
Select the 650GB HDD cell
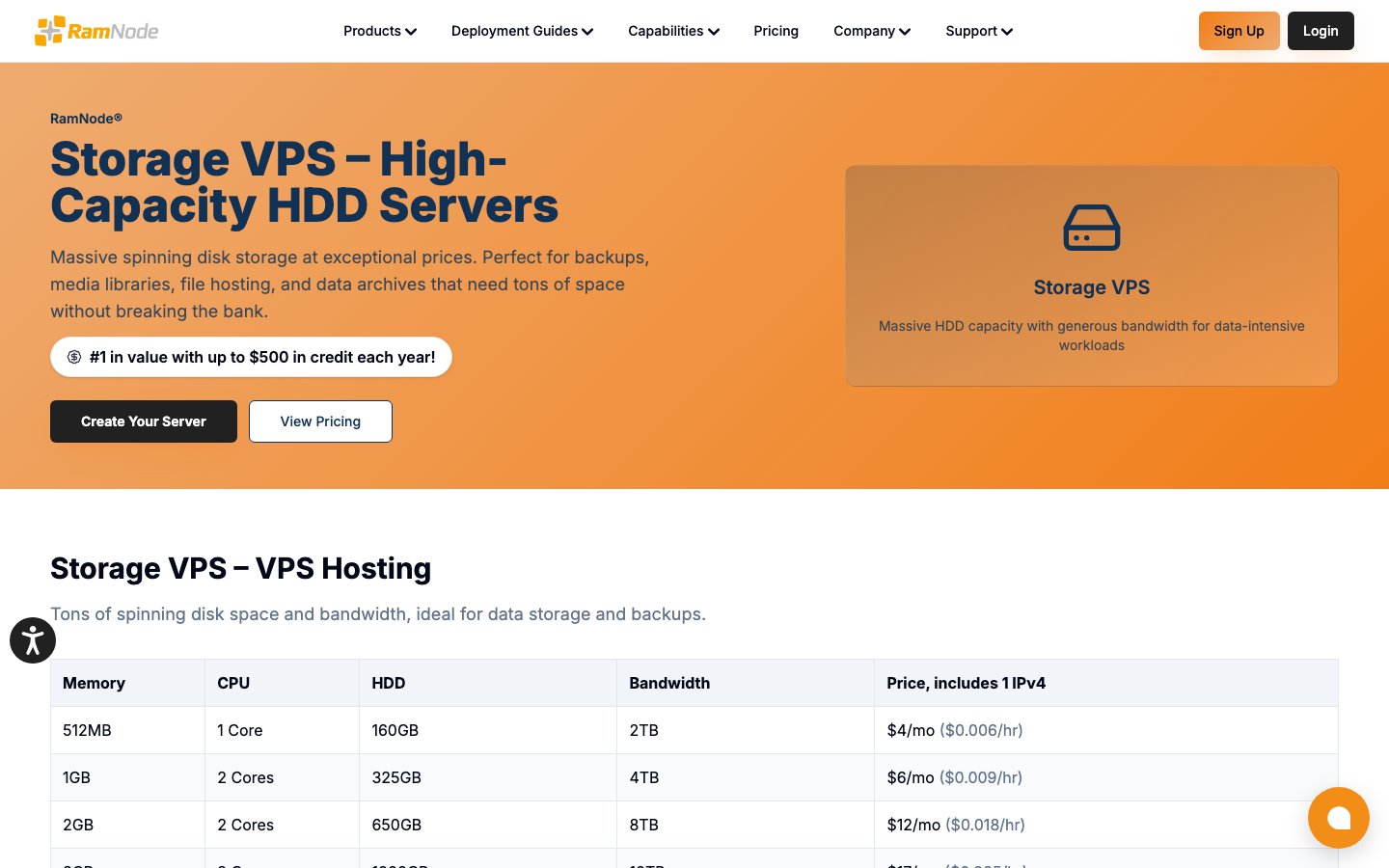pos(488,825)
